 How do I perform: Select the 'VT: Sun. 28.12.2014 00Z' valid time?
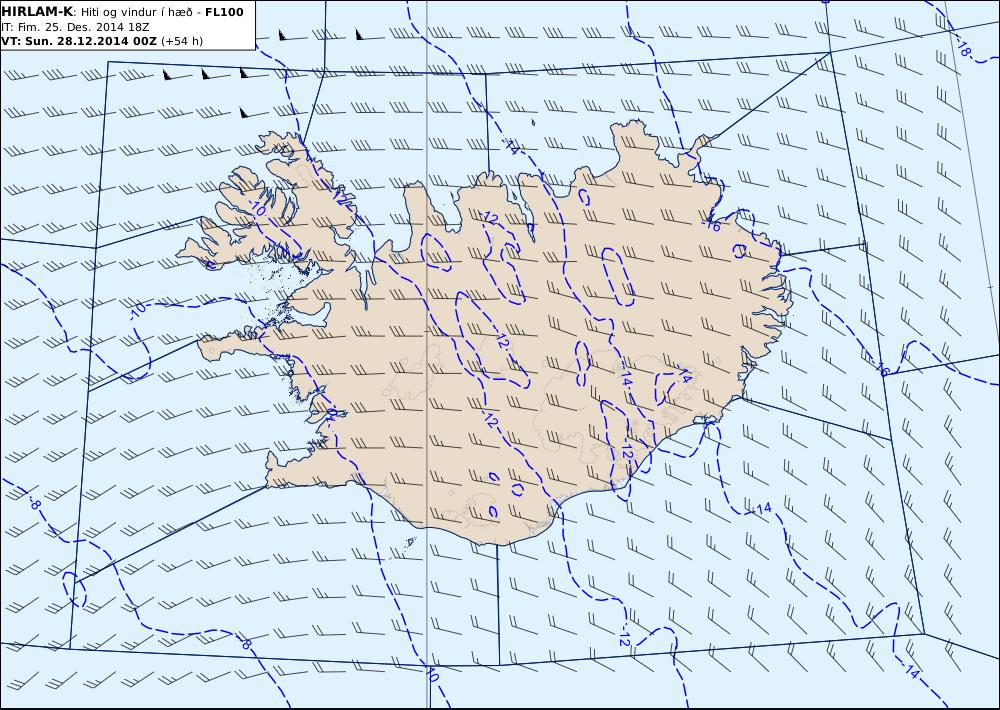(x=78, y=41)
